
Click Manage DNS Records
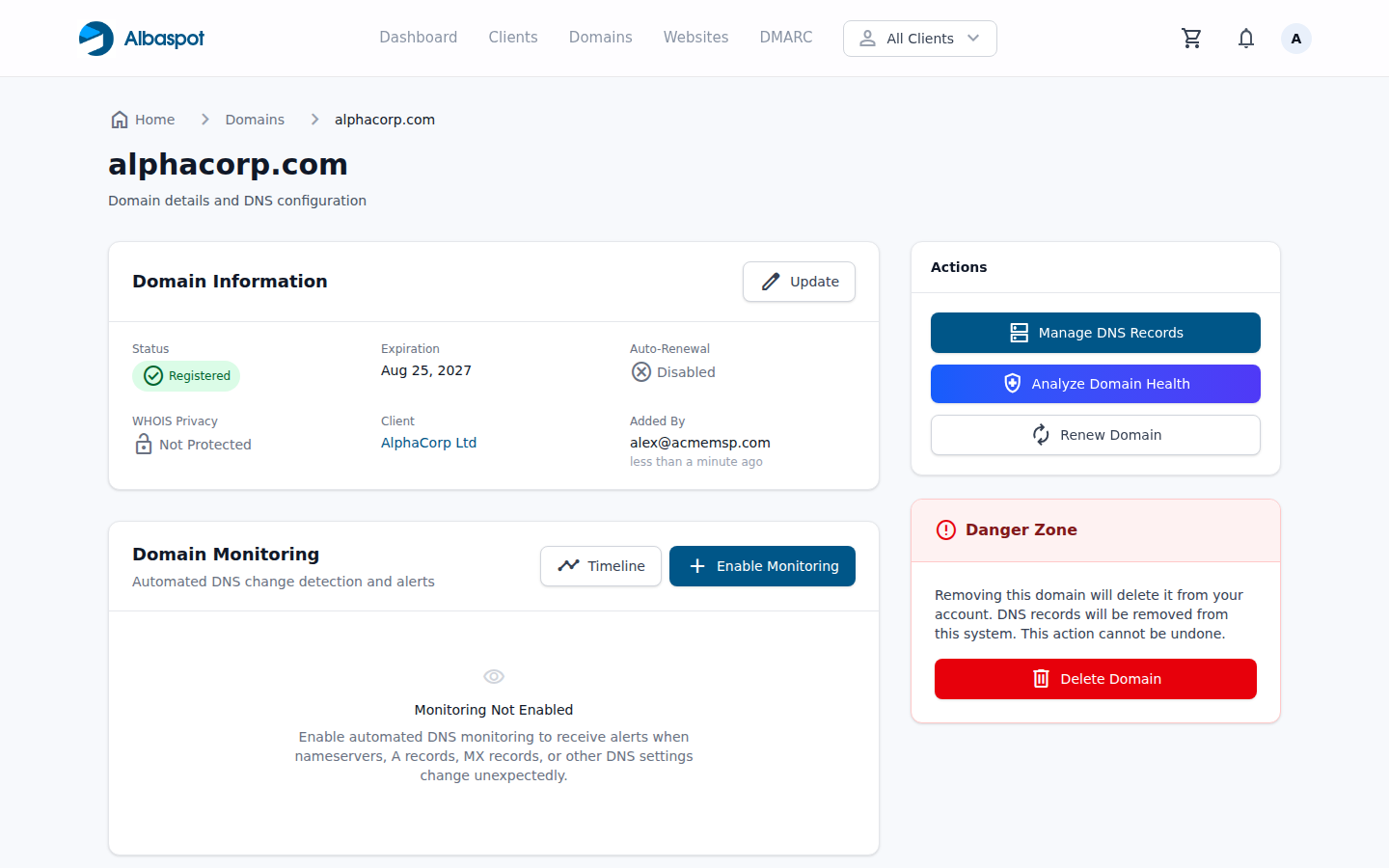point(1095,333)
